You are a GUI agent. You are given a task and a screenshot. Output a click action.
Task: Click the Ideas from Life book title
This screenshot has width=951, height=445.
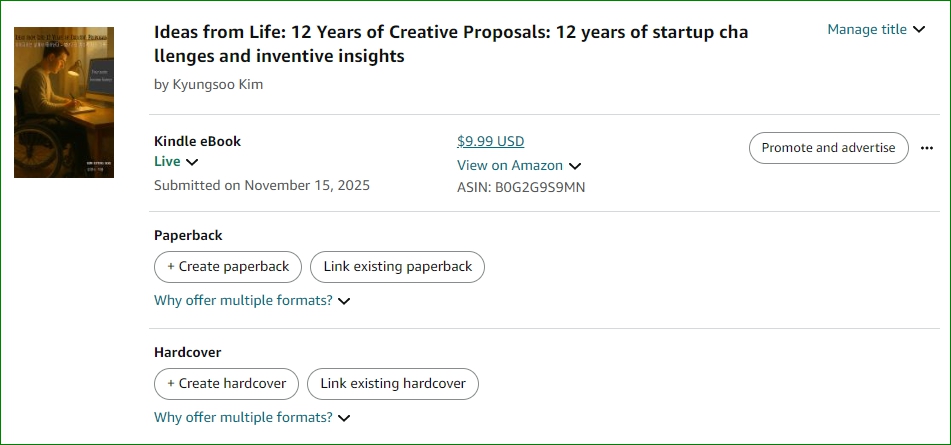click(450, 44)
